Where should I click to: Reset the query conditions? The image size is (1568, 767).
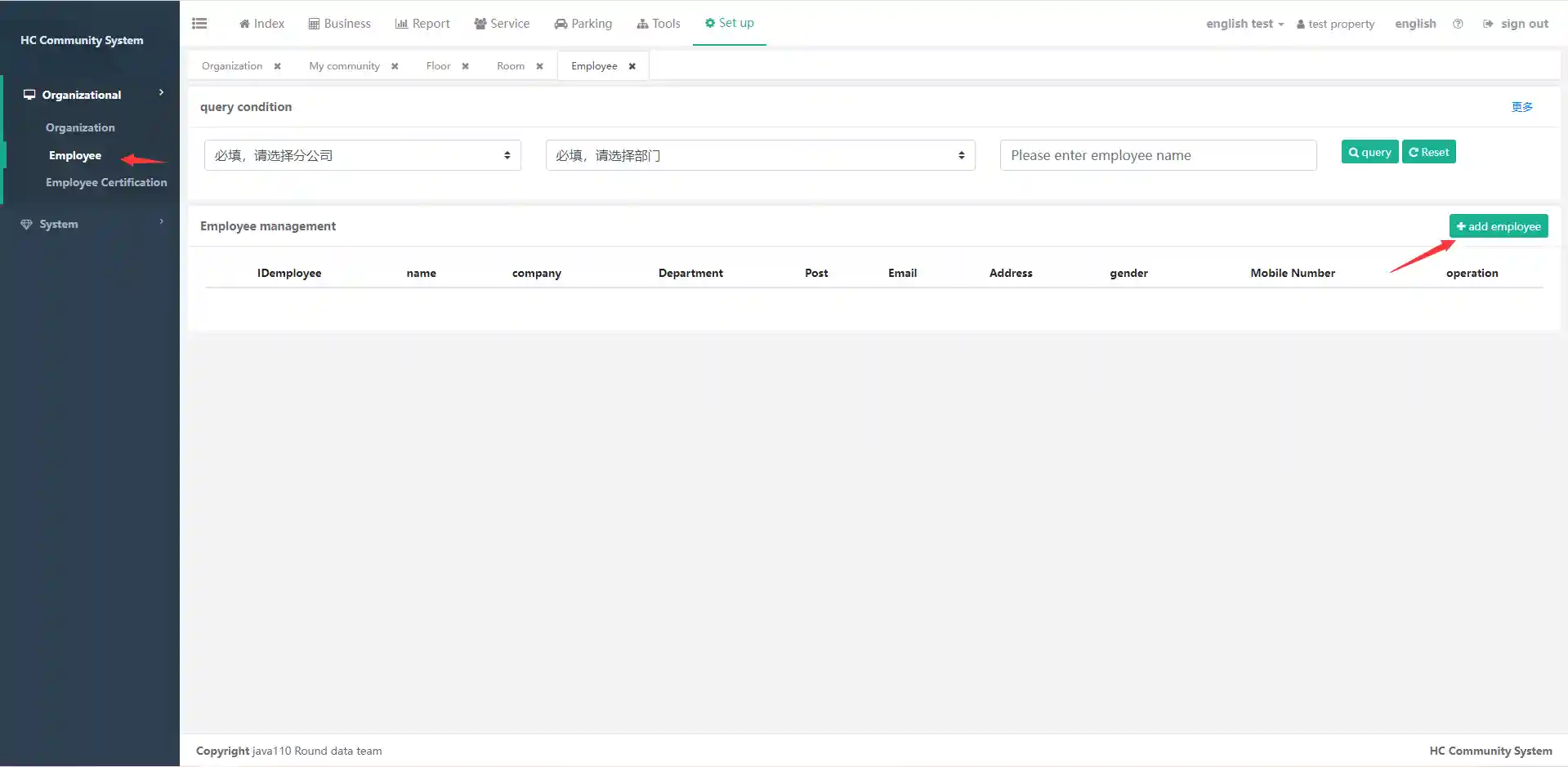(x=1428, y=152)
